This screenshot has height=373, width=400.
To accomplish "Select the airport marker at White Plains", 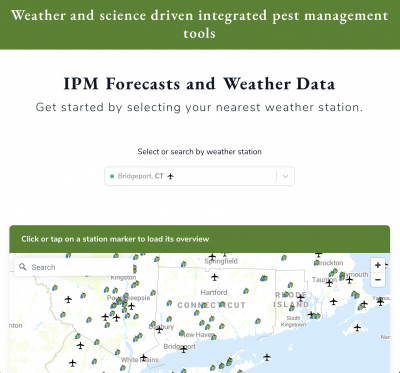I will (x=143, y=358).
